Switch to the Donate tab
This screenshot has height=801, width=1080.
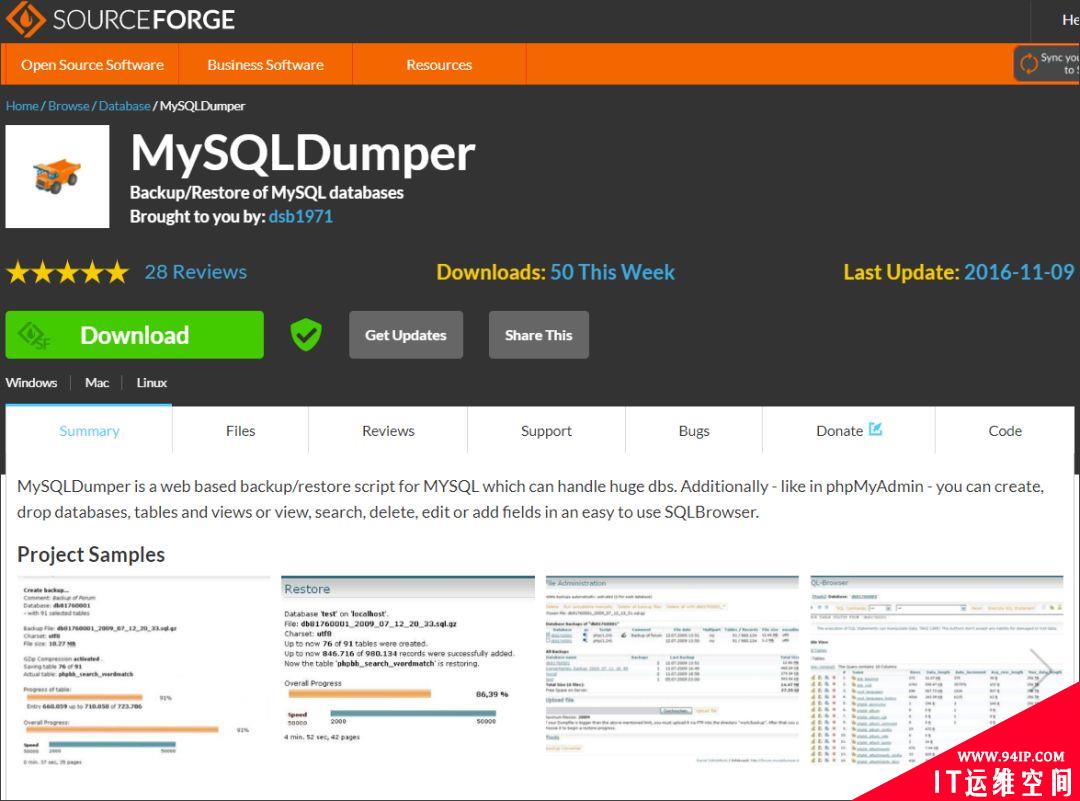(849, 430)
